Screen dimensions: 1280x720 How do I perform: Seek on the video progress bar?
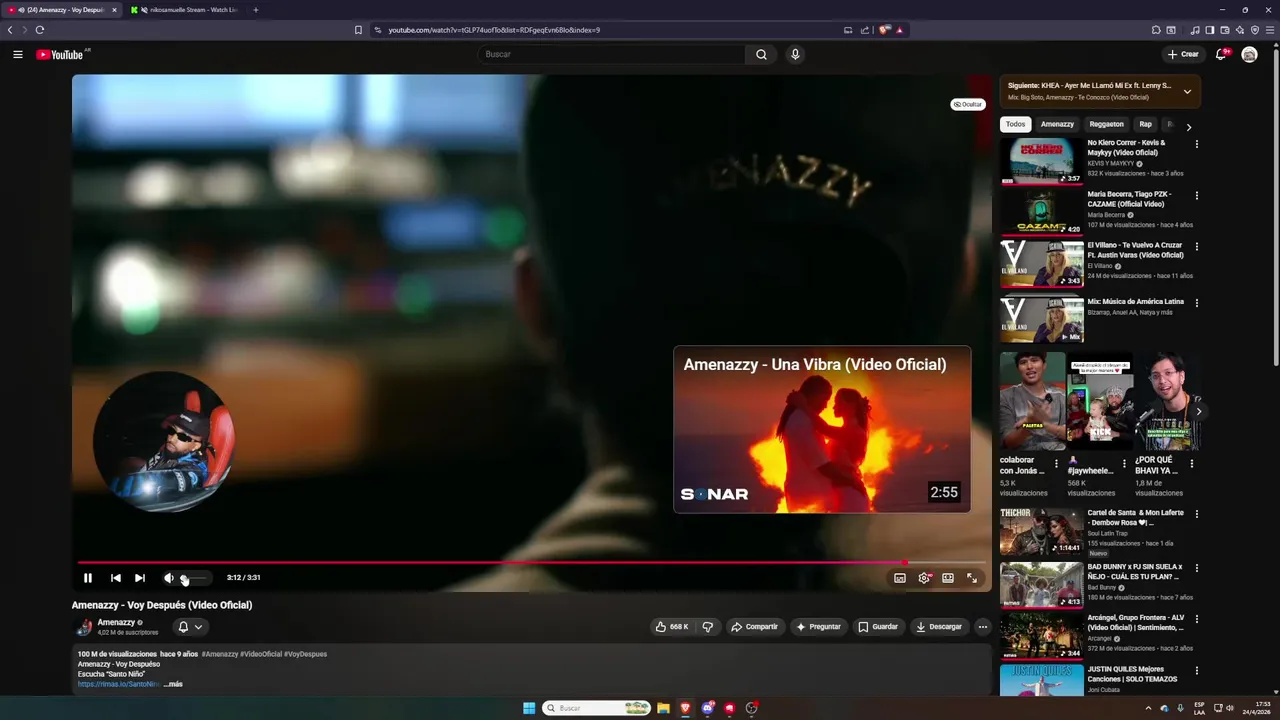point(532,563)
